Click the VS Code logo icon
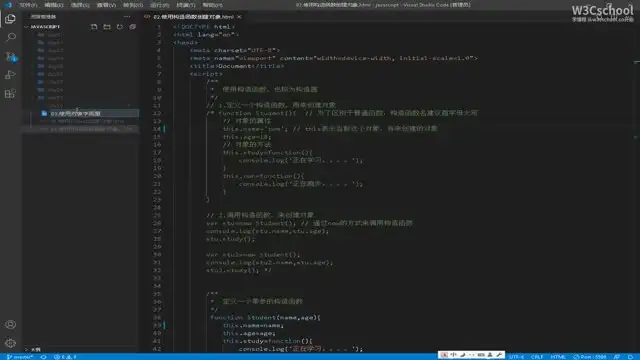The width and height of the screenshot is (640, 360). point(8,5)
